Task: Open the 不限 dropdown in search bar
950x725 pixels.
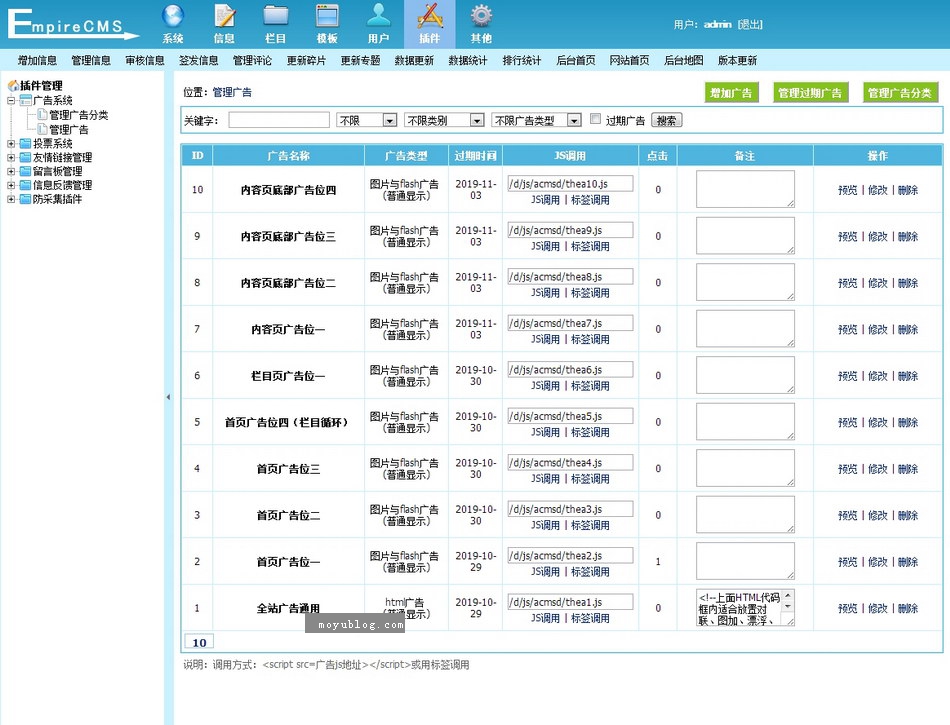Action: point(367,121)
